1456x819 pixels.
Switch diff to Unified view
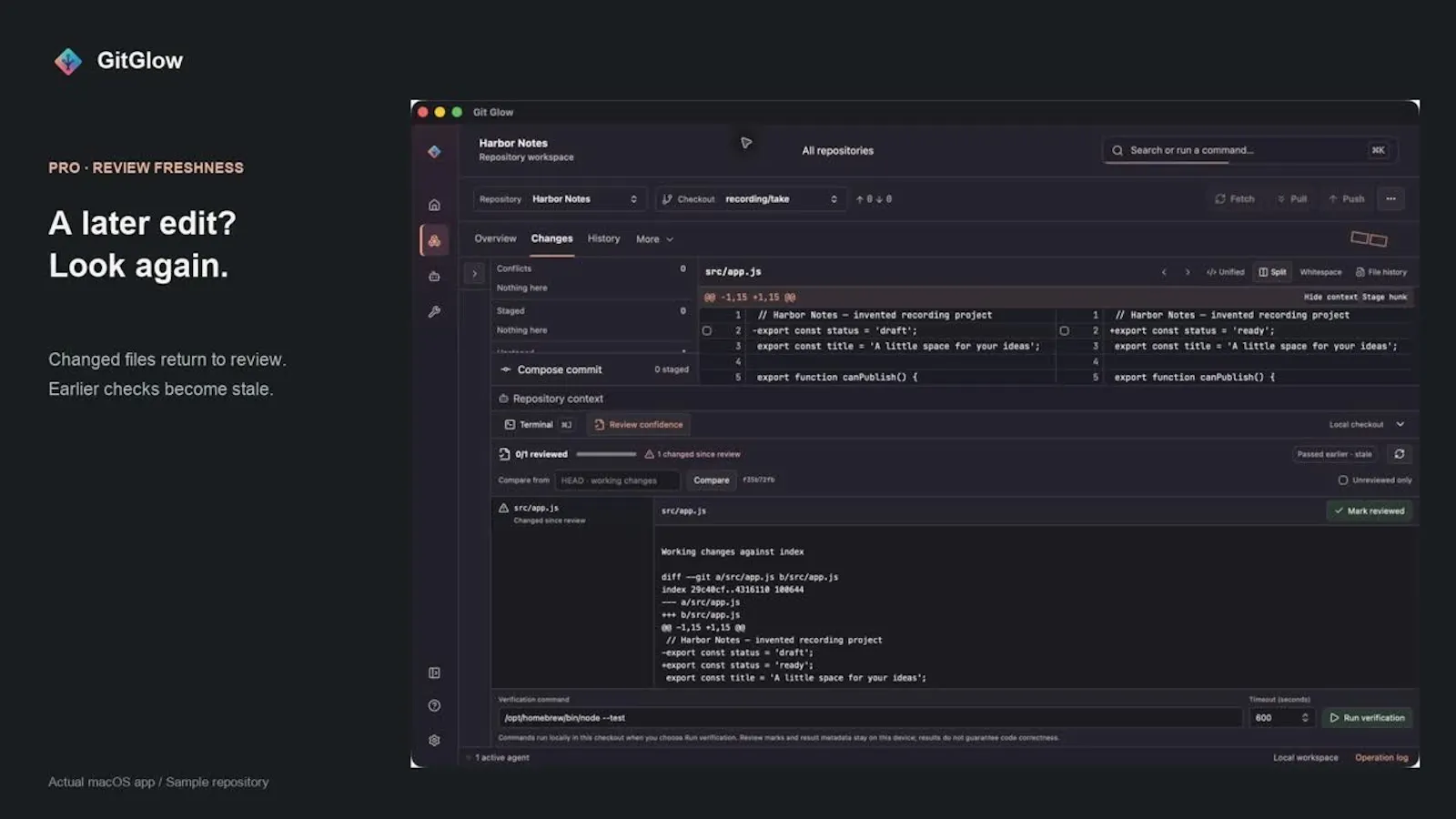pyautogui.click(x=1225, y=272)
